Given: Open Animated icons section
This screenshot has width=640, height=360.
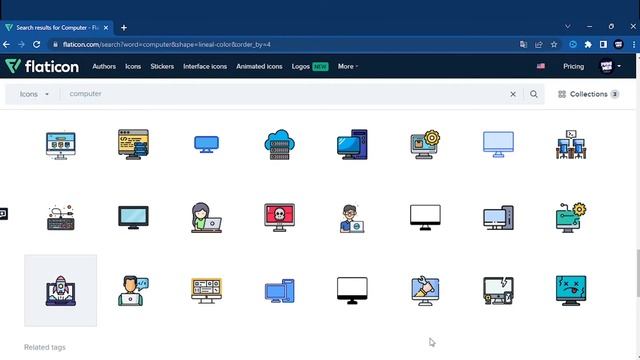Looking at the screenshot, I should [259, 66].
